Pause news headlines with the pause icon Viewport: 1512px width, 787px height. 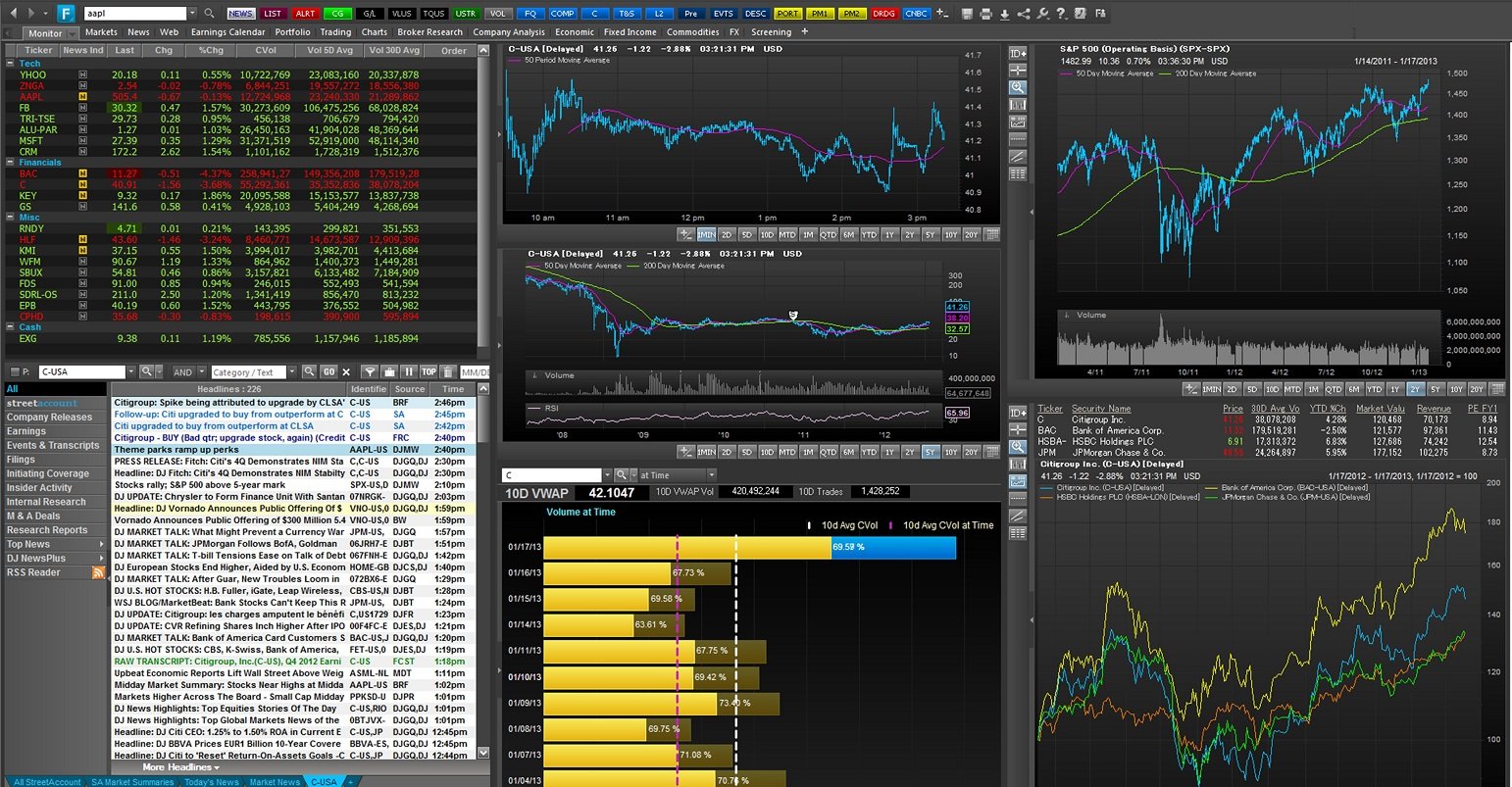click(x=409, y=371)
